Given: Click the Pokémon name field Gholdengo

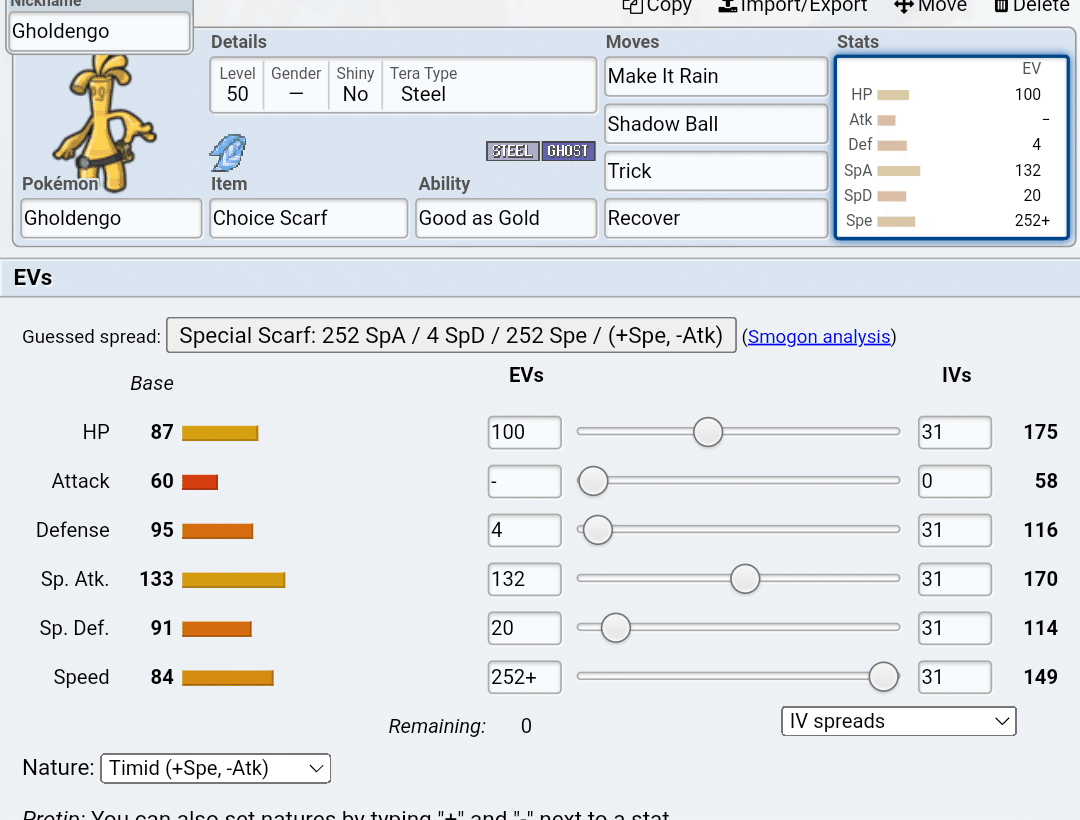Looking at the screenshot, I should 111,218.
